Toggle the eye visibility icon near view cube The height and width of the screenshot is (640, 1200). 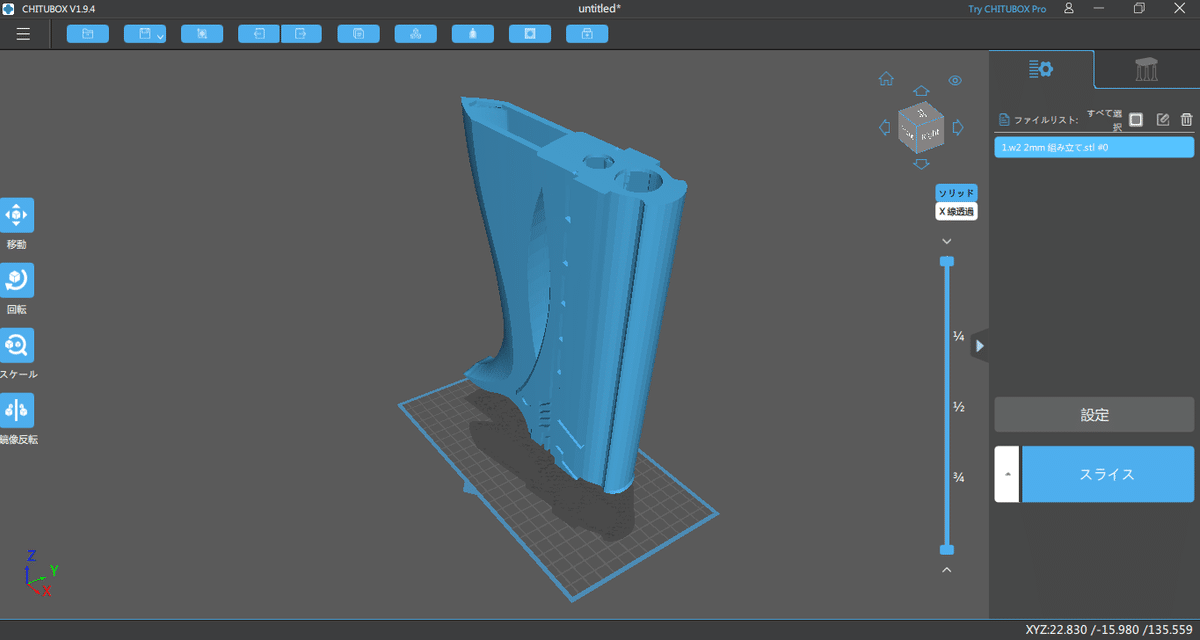(955, 80)
